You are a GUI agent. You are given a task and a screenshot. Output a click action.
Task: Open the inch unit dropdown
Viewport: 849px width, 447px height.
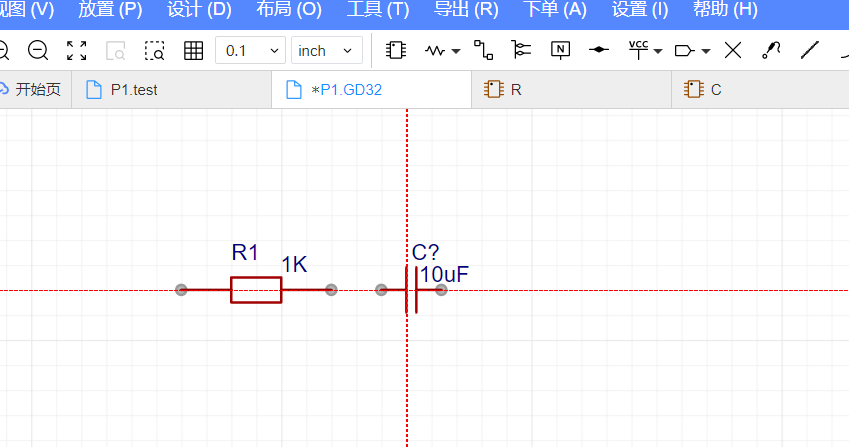point(326,50)
